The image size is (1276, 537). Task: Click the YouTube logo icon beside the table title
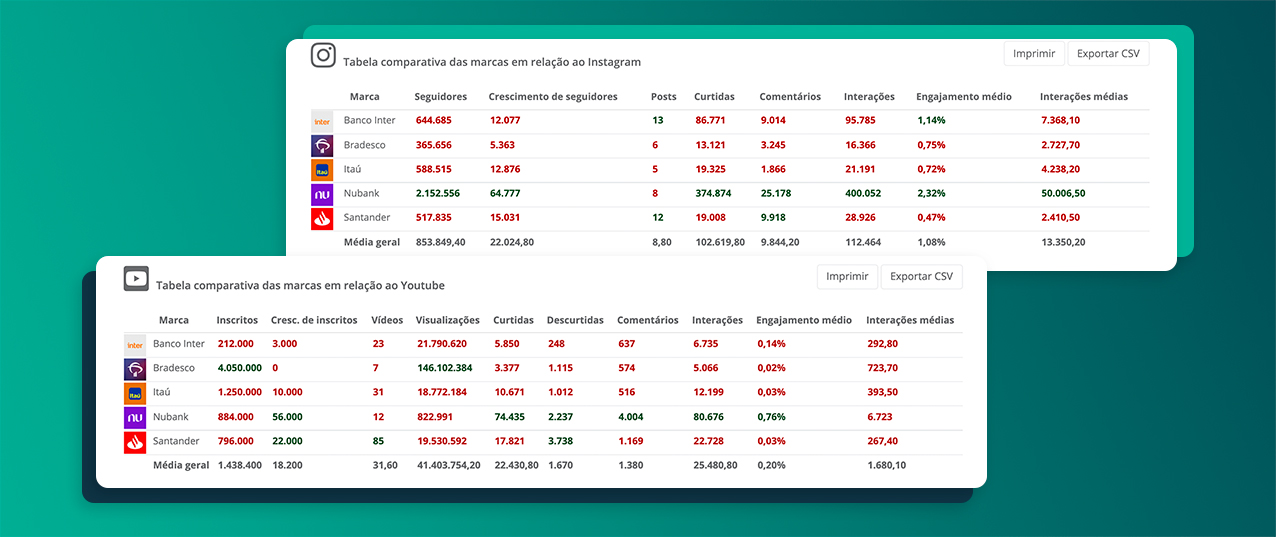(136, 279)
